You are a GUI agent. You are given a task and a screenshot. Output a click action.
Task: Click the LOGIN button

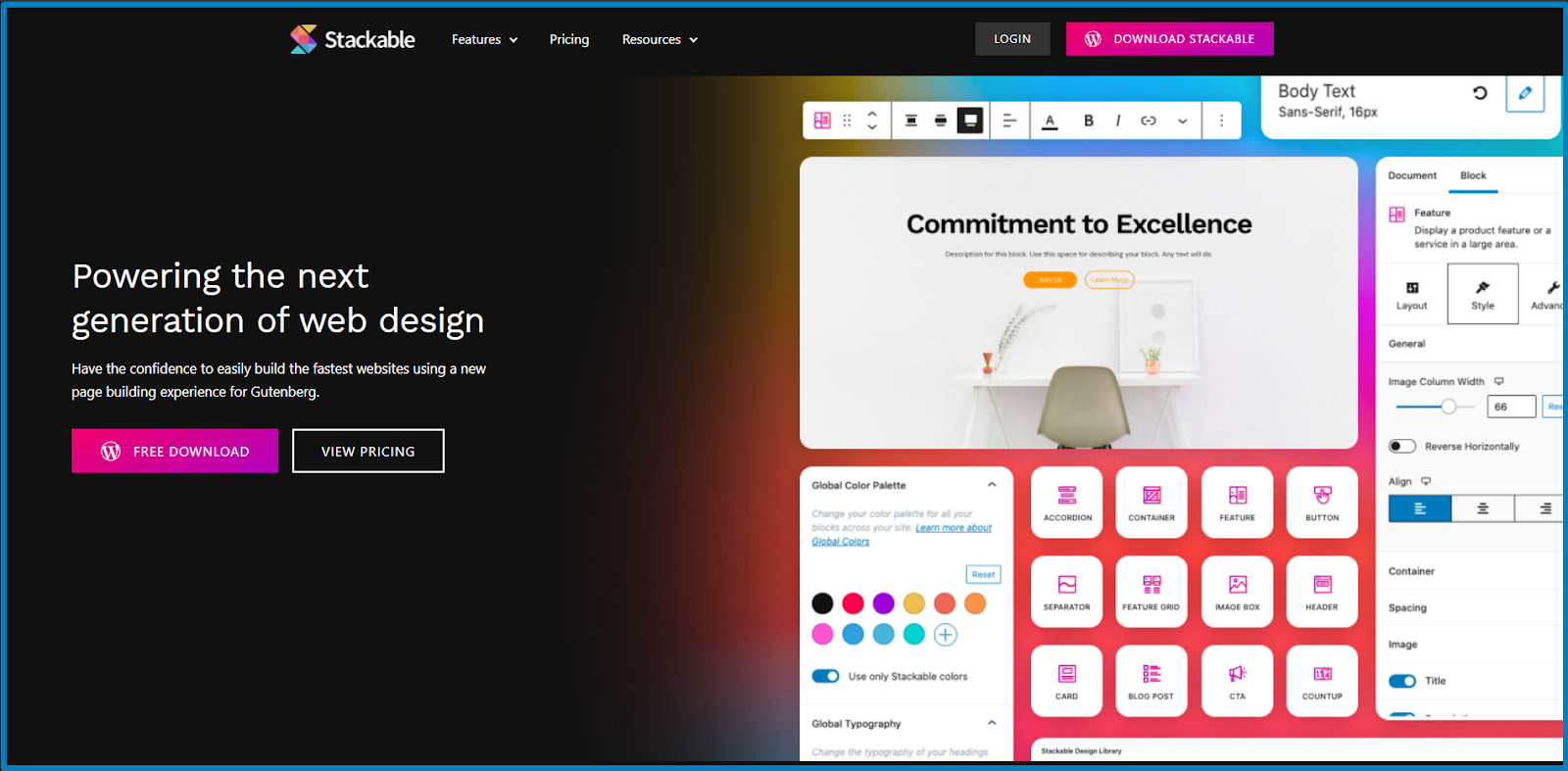click(x=1012, y=39)
